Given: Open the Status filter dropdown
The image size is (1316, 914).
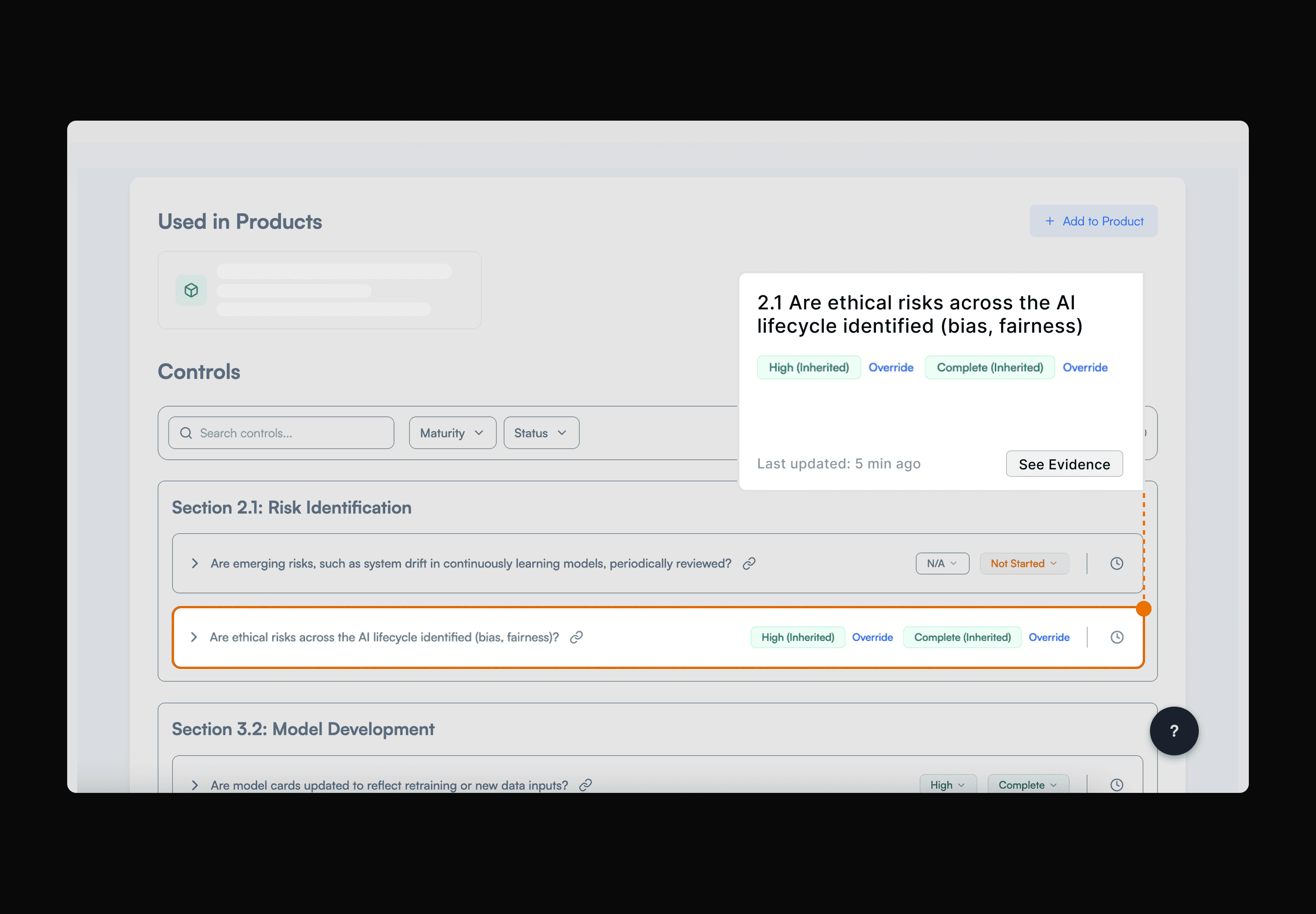Looking at the screenshot, I should click(541, 433).
